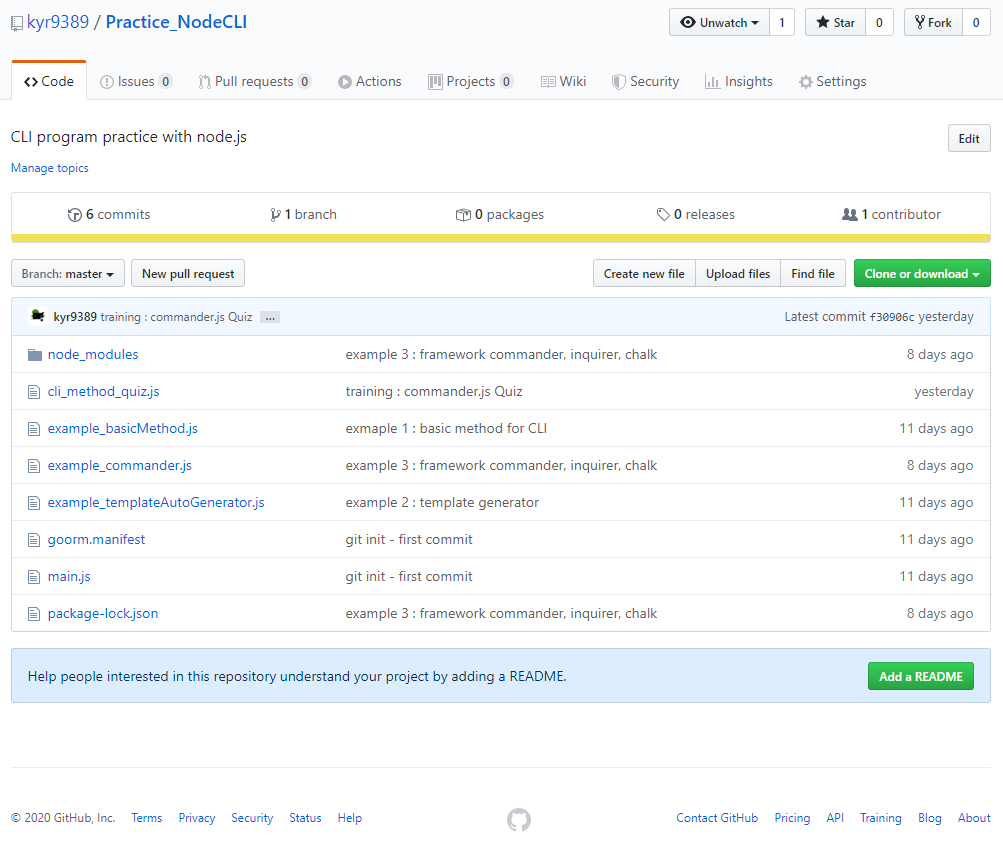1003x863 pixels.
Task: Open the Projects tab
Action: coord(471,81)
